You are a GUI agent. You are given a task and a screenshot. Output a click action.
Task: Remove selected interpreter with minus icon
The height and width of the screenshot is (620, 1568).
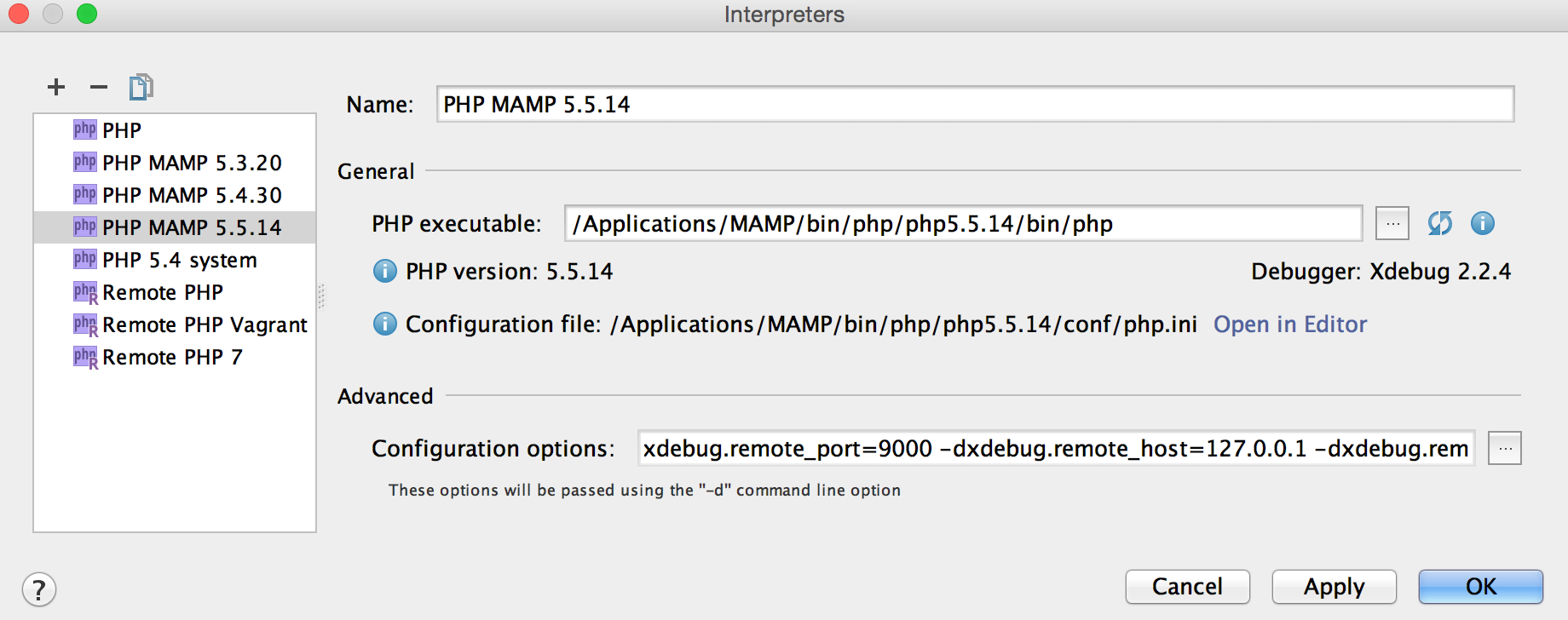click(x=99, y=87)
